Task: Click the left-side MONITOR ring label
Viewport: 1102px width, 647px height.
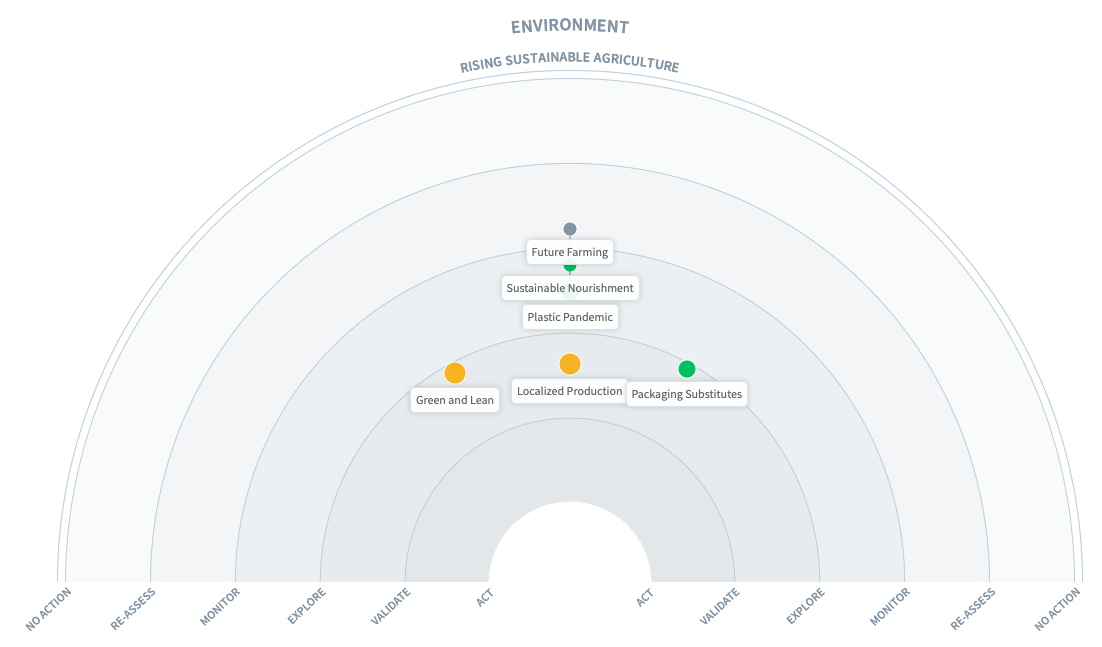Action: pos(220,607)
